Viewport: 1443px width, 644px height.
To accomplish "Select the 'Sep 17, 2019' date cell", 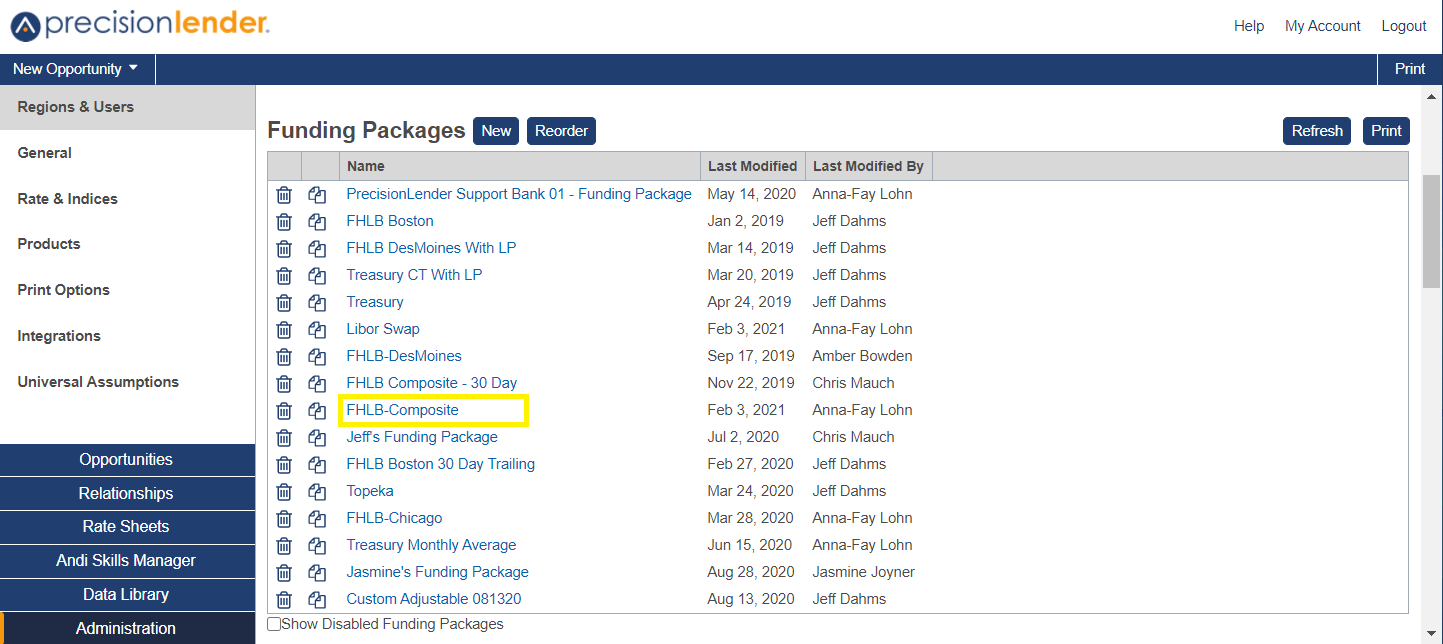I will [x=751, y=356].
